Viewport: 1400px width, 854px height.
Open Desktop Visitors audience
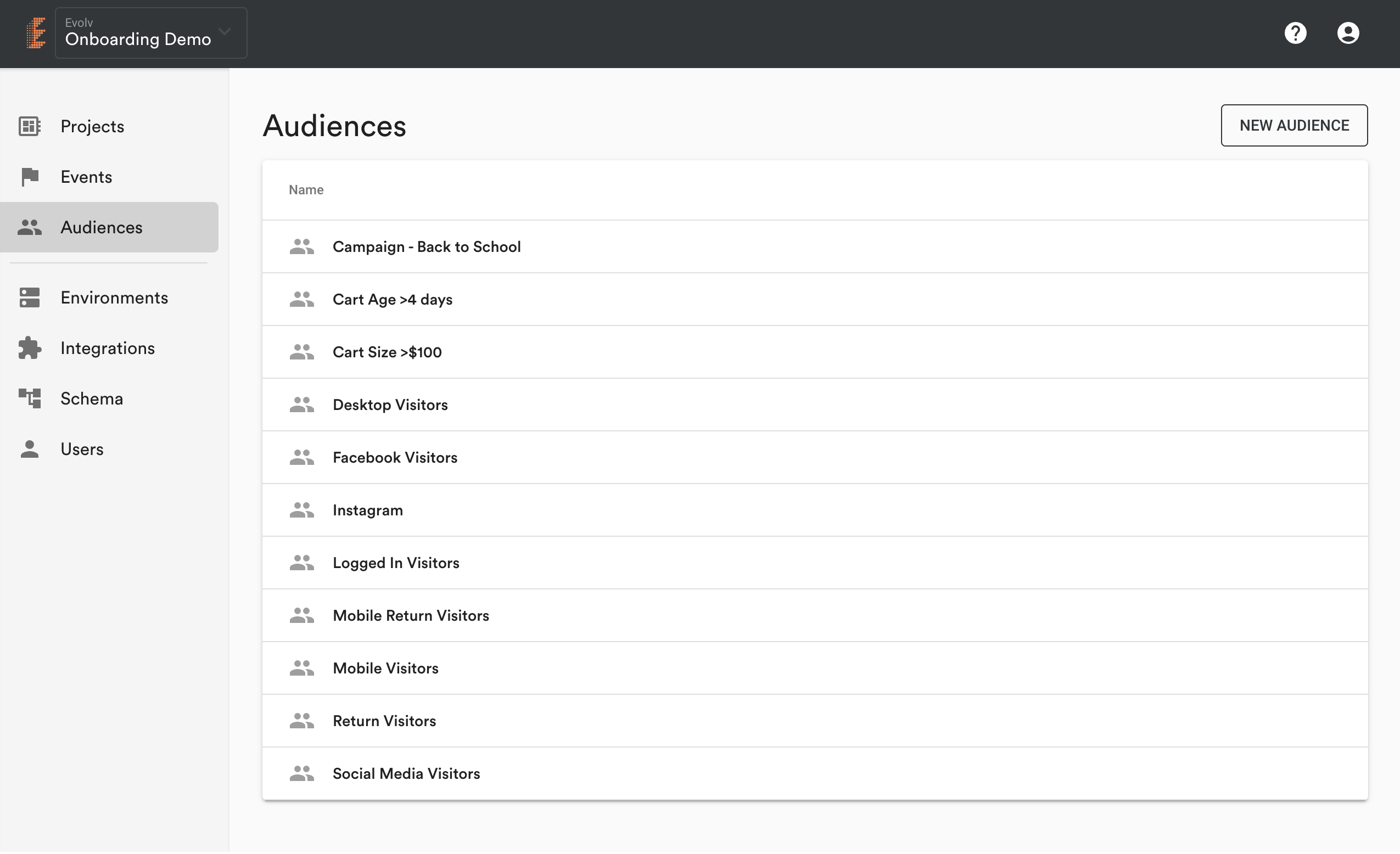(x=390, y=406)
